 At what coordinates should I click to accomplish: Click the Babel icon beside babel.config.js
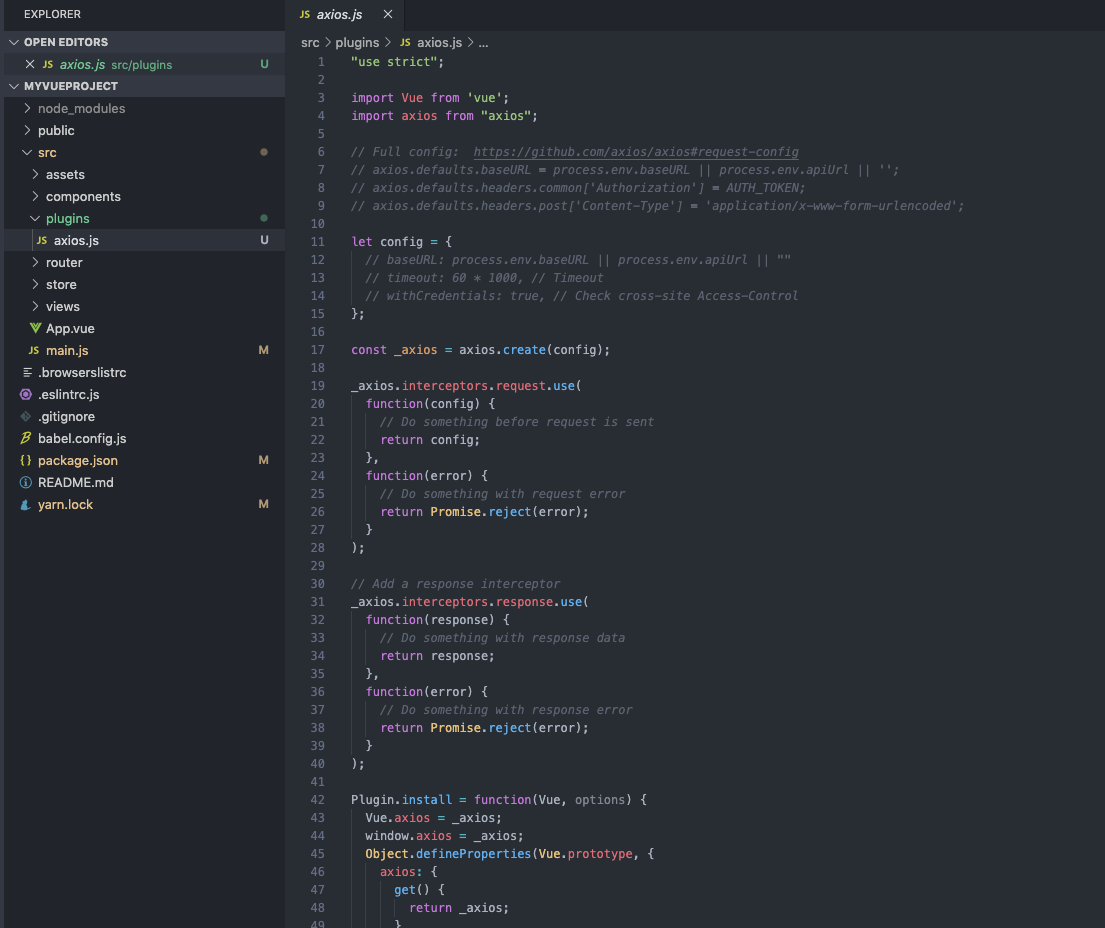coord(26,438)
